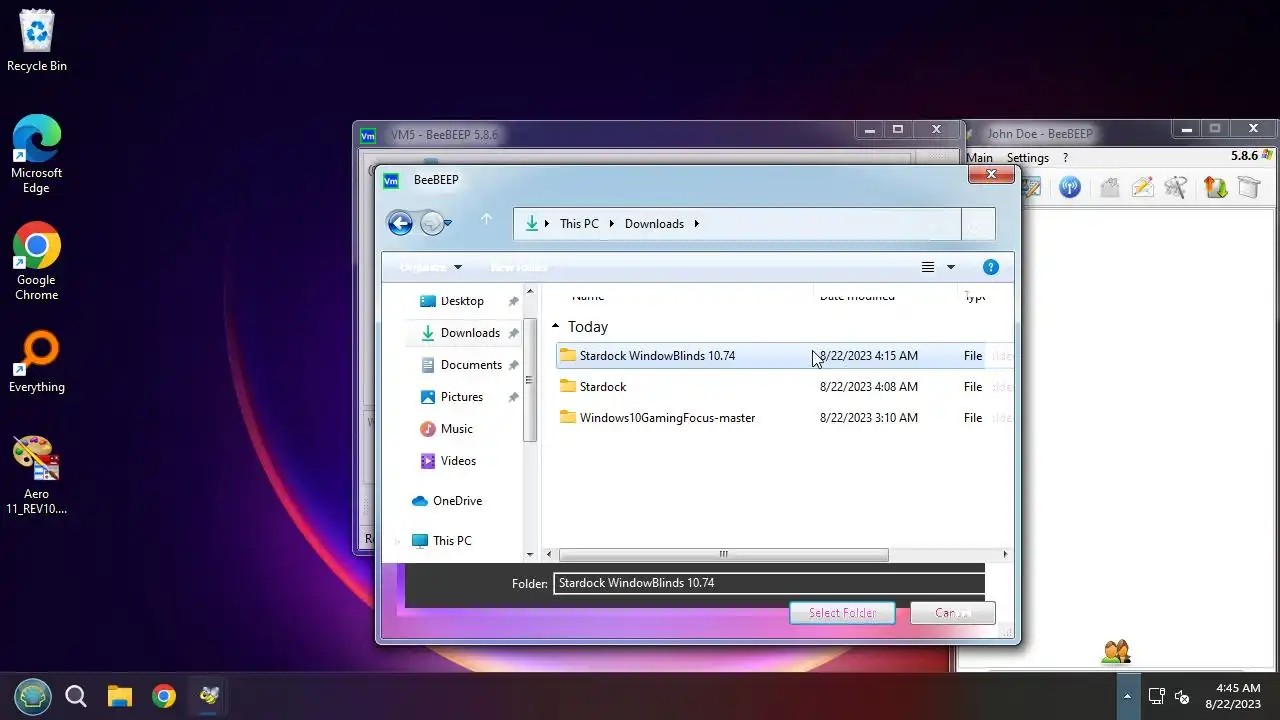This screenshot has width=1280, height=720.
Task: Click the network icon in system tray
Action: [x=1156, y=696]
